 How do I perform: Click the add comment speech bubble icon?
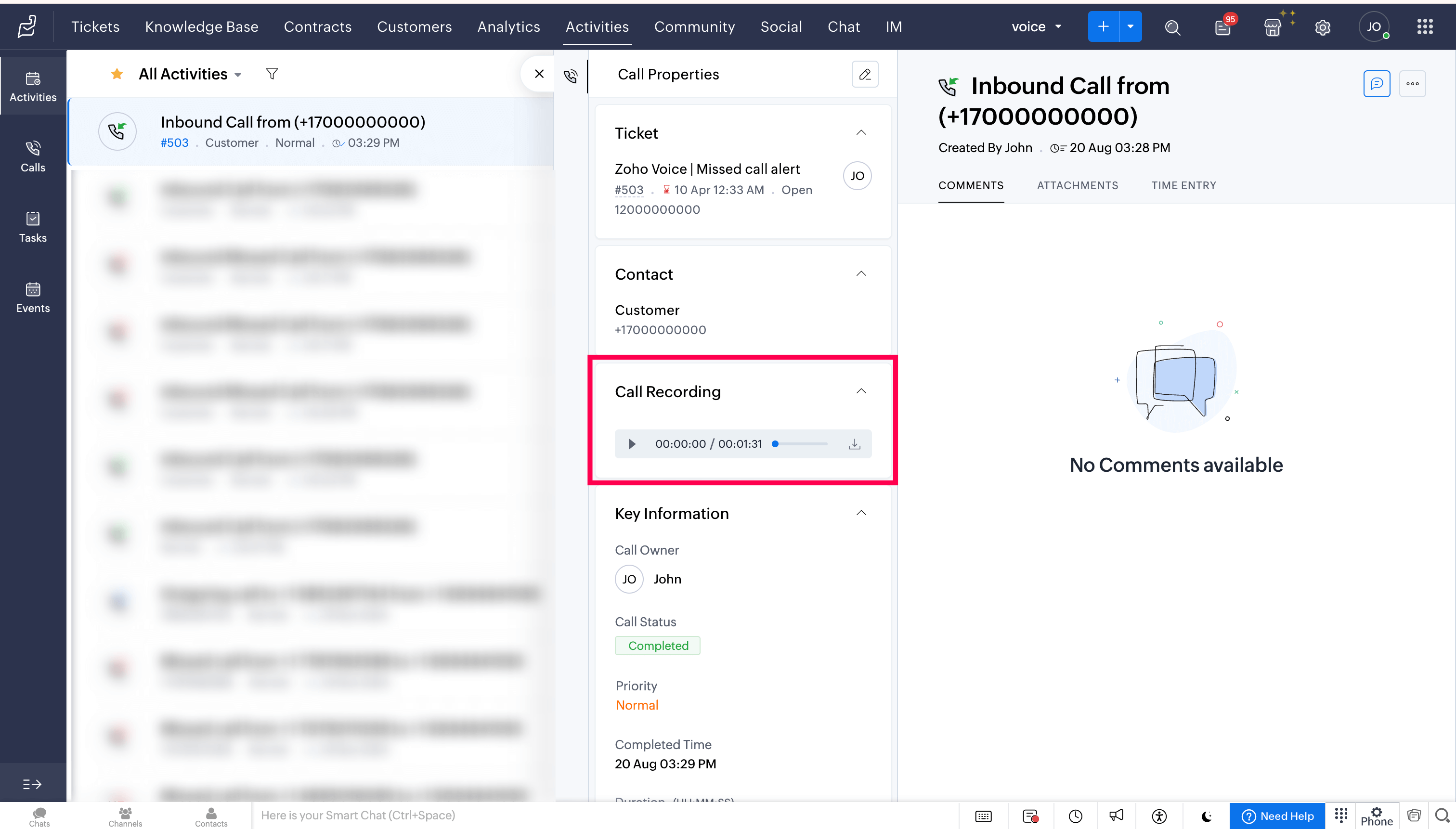click(x=1376, y=84)
